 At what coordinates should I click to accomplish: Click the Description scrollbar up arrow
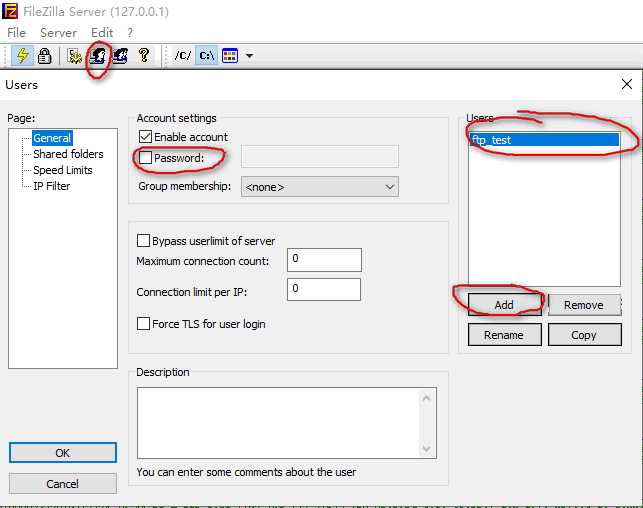(x=426, y=398)
